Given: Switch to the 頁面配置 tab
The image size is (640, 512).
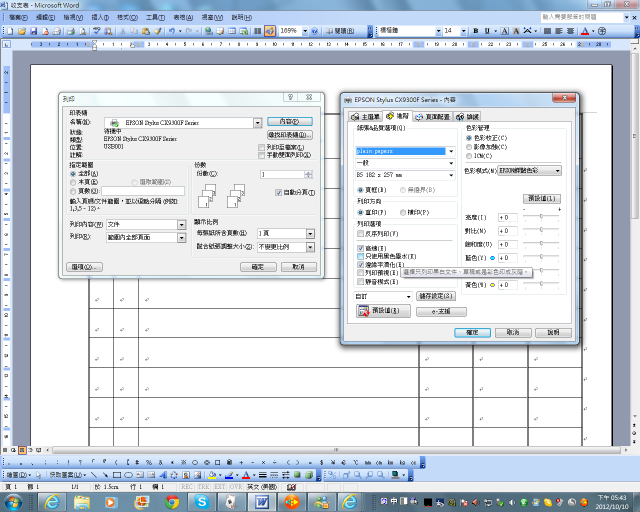Looking at the screenshot, I should 432,117.
